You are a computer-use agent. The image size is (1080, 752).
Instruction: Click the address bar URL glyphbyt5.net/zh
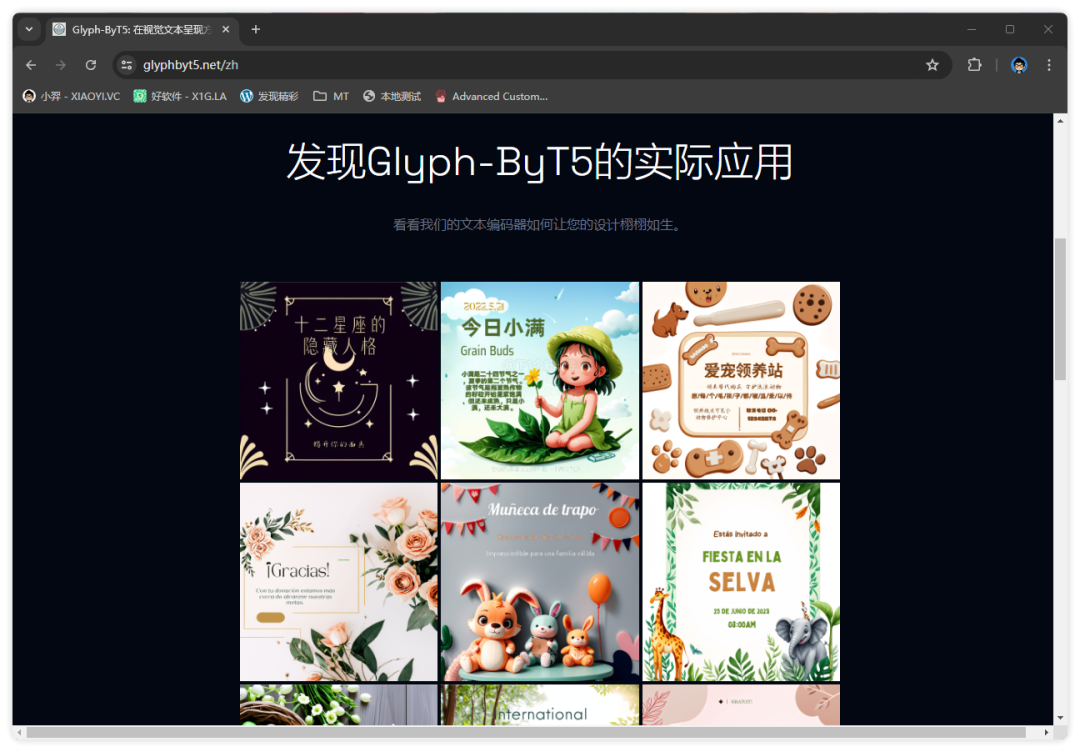click(191, 65)
